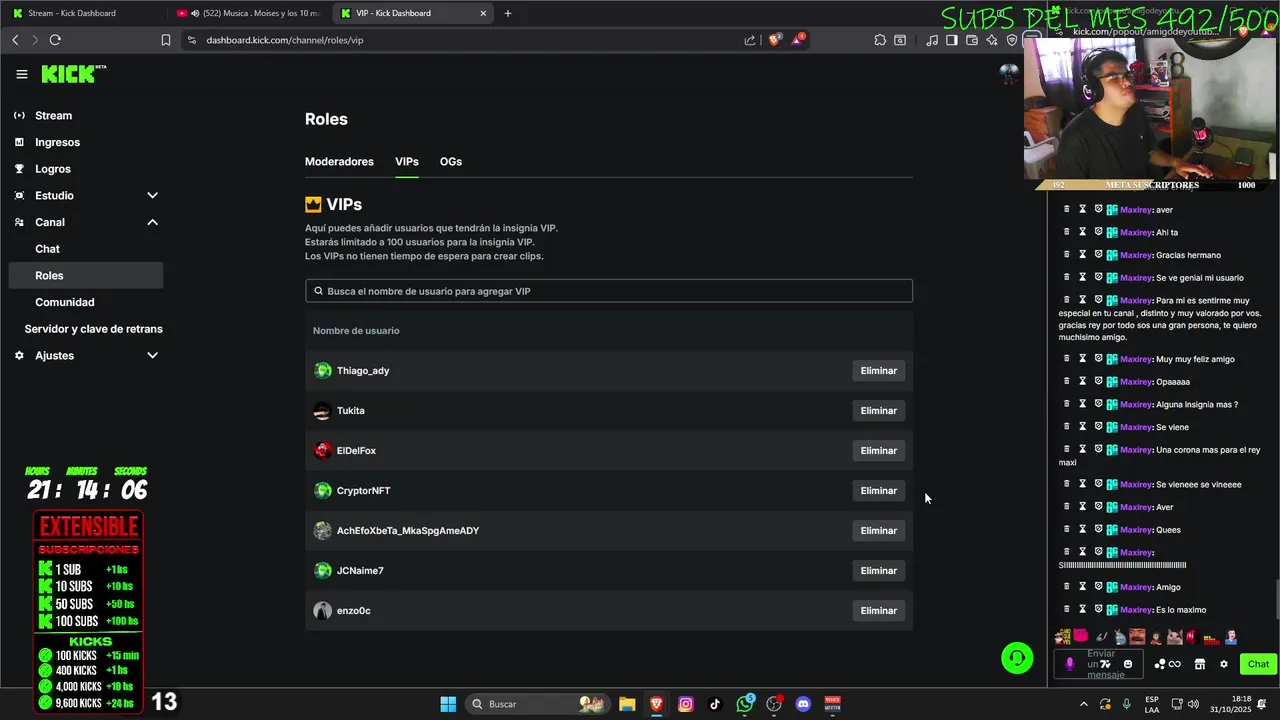
Task: Select the VIPs tab
Action: pyautogui.click(x=407, y=161)
